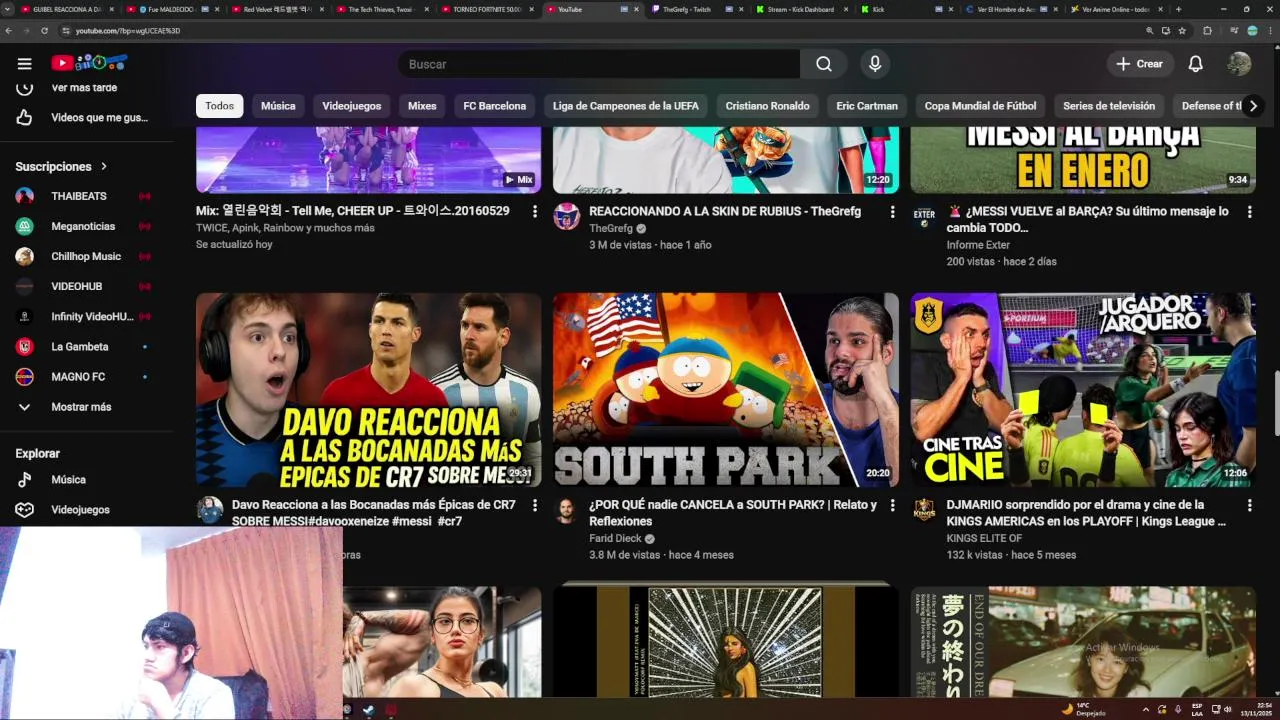Viewport: 1280px width, 720px height.
Task: Open options for Reaccionando a la skin de Rubius
Action: pos(892,212)
